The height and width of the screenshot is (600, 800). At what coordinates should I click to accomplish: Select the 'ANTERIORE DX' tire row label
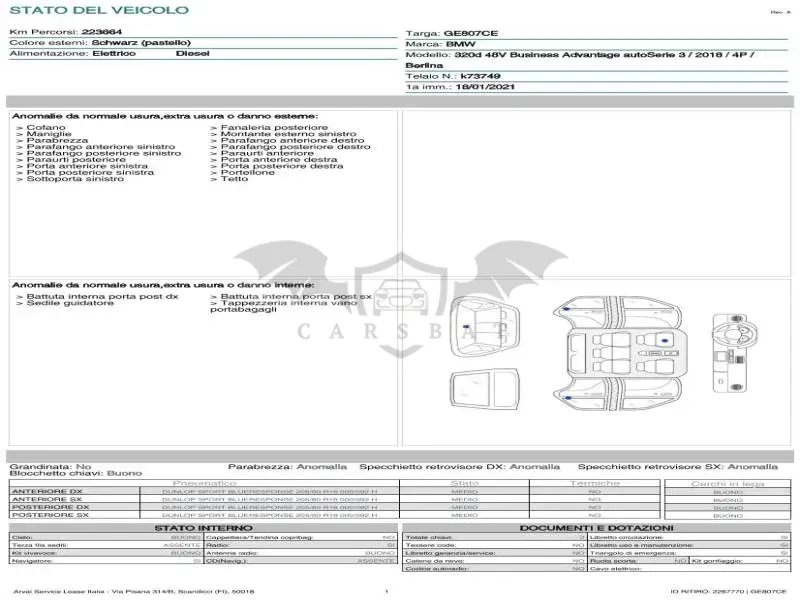pos(47,492)
